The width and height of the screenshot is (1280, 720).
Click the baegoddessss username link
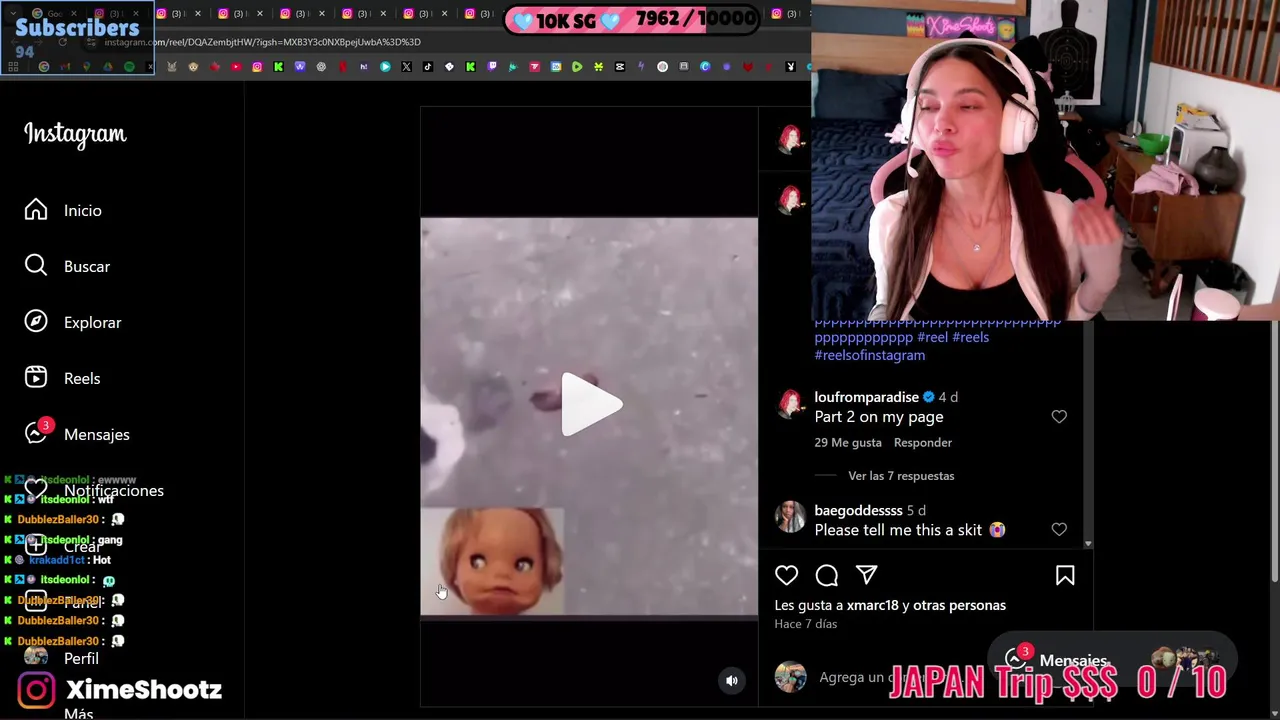pyautogui.click(x=858, y=510)
